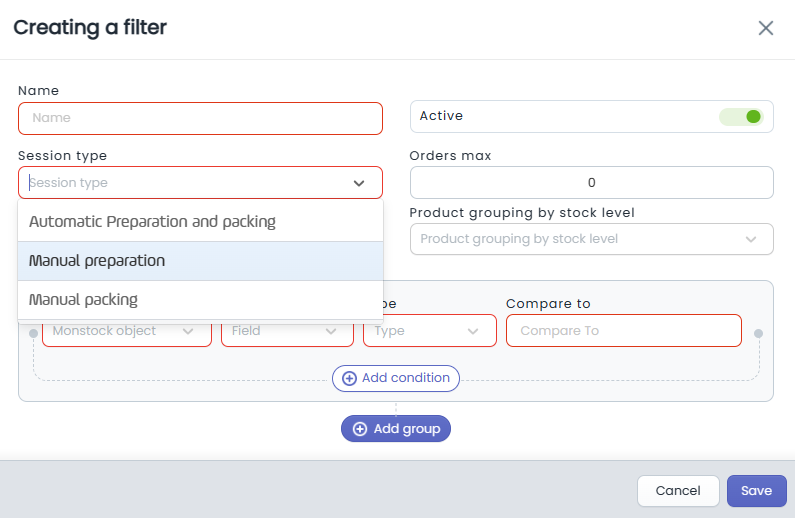Click the plus icon on Add group
The width and height of the screenshot is (795, 518).
[x=359, y=429]
